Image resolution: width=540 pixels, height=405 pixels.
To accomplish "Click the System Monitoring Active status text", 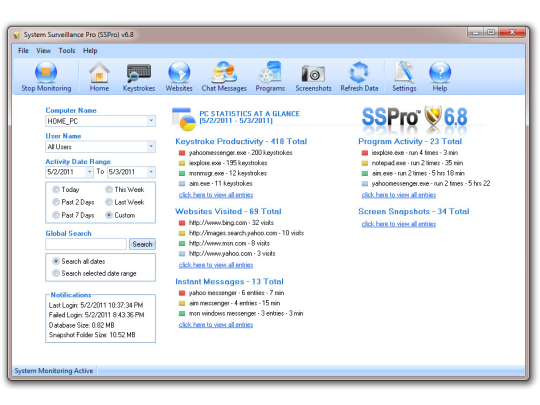I will tap(54, 371).
